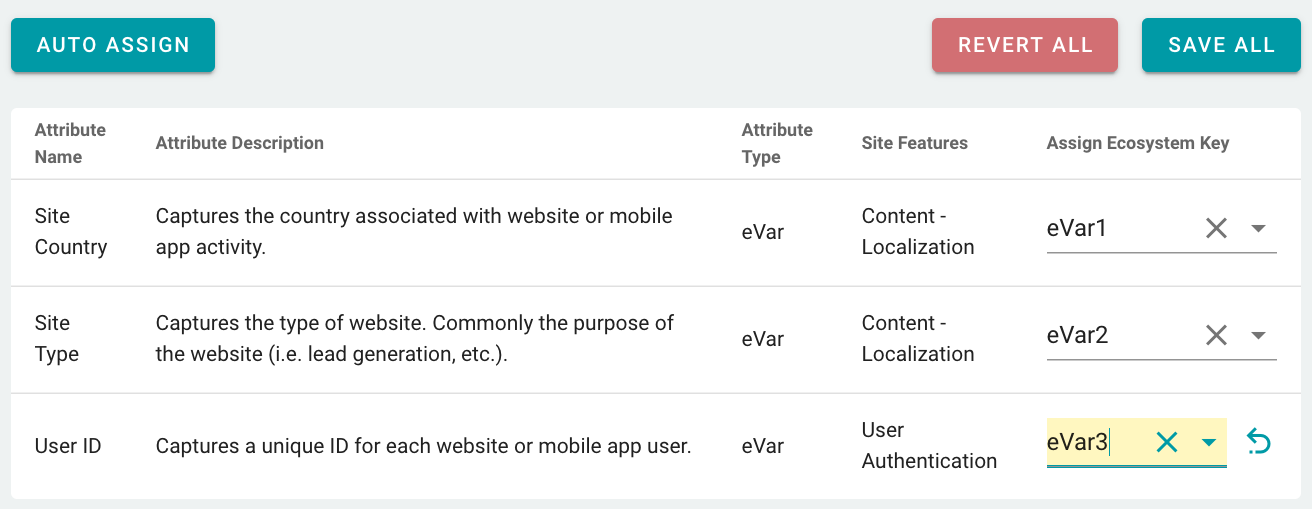This screenshot has width=1312, height=509.
Task: Open the User ID ecosystem key dropdown
Action: pos(1209,442)
